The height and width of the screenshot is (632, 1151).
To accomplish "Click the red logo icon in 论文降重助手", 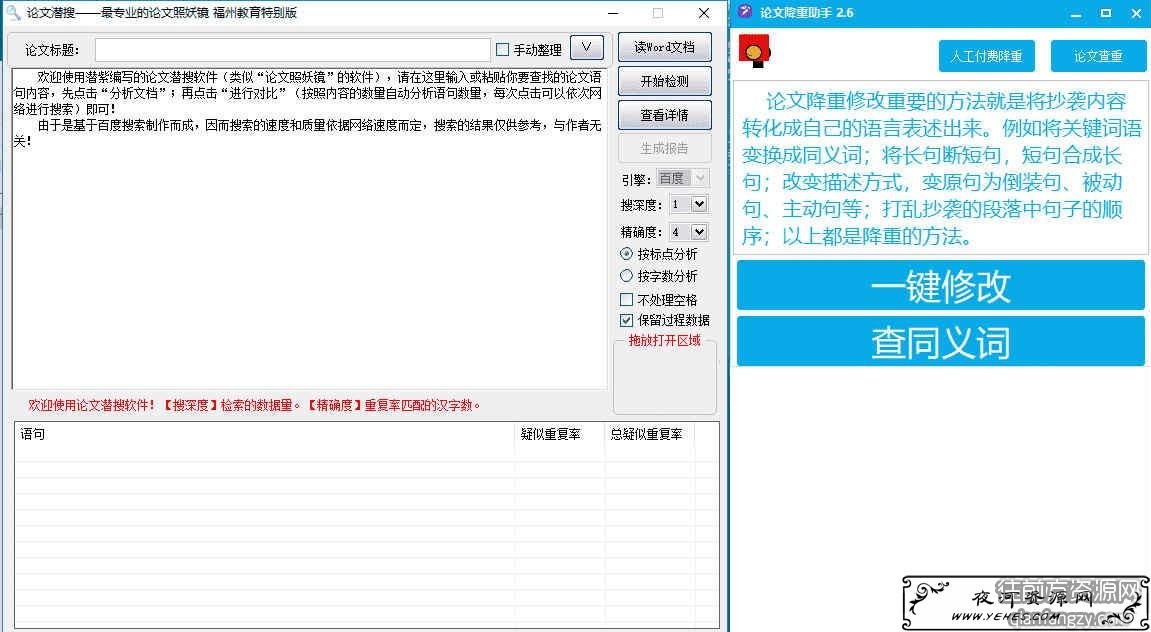I will click(x=755, y=51).
